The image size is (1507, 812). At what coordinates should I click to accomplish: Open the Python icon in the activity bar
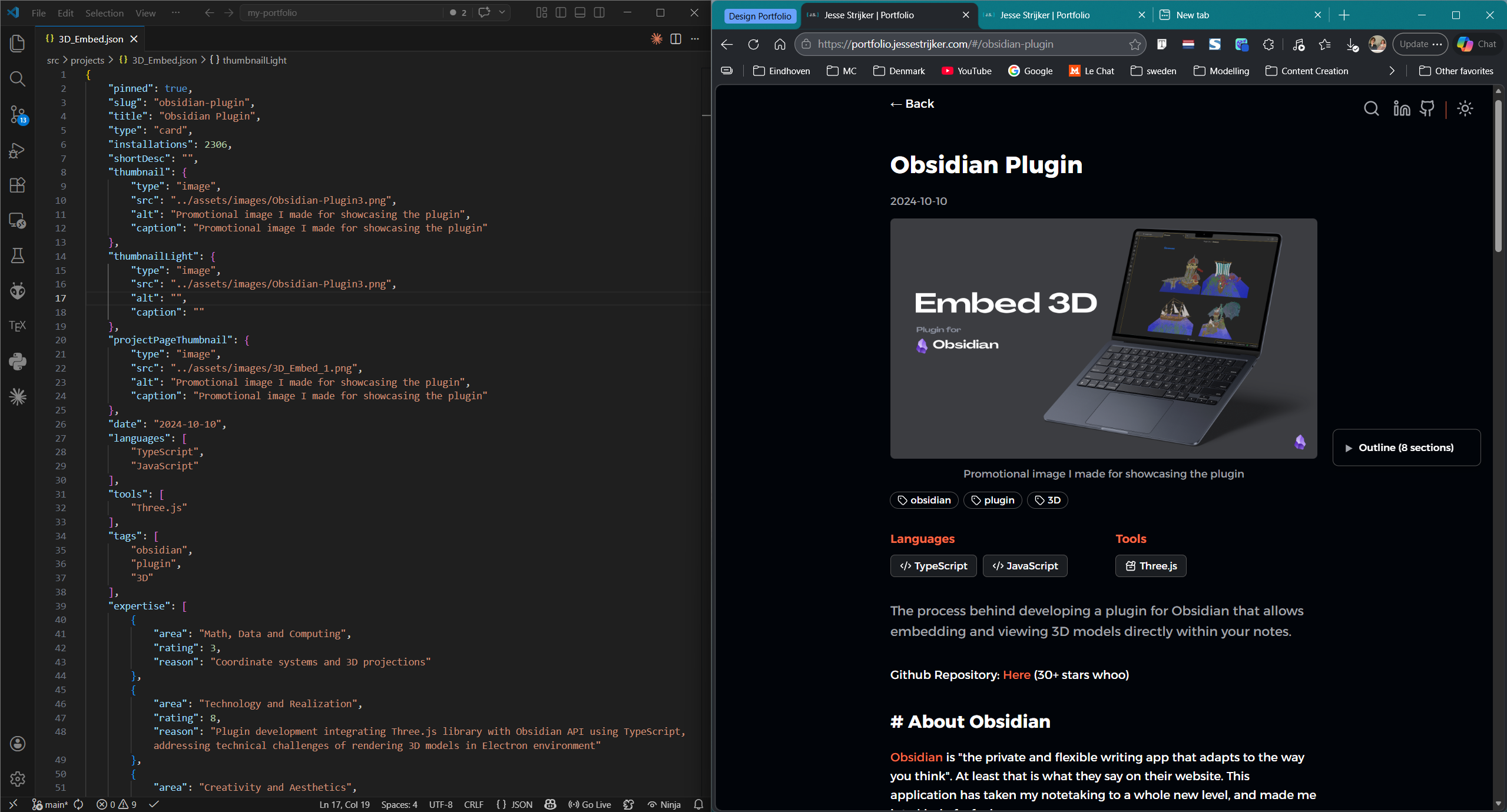18,361
